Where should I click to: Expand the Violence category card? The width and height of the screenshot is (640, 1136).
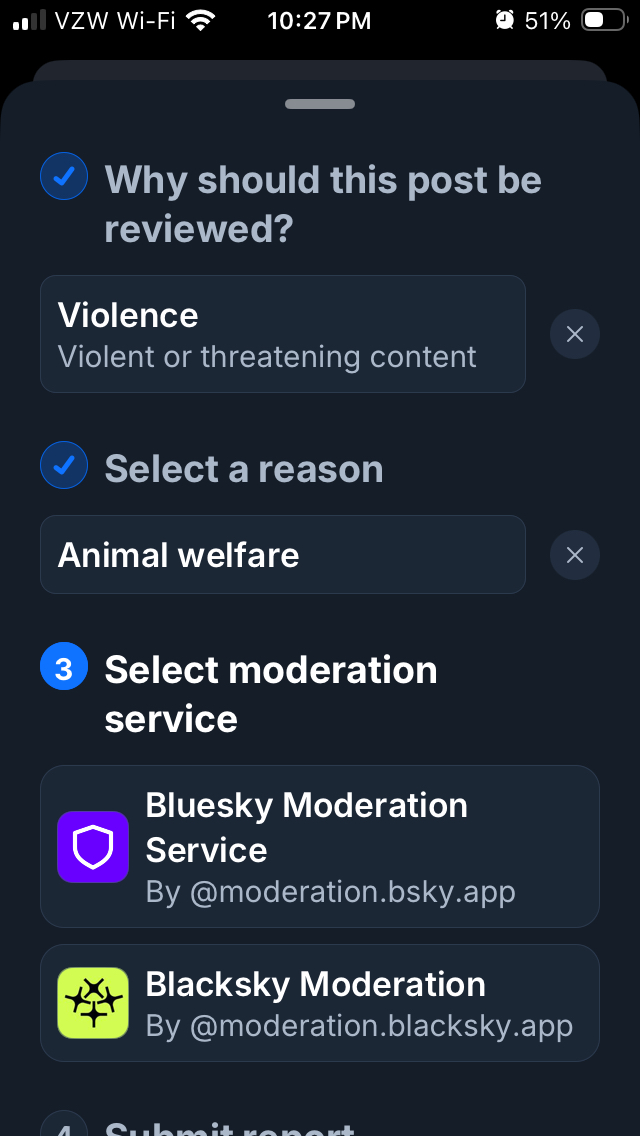282,334
